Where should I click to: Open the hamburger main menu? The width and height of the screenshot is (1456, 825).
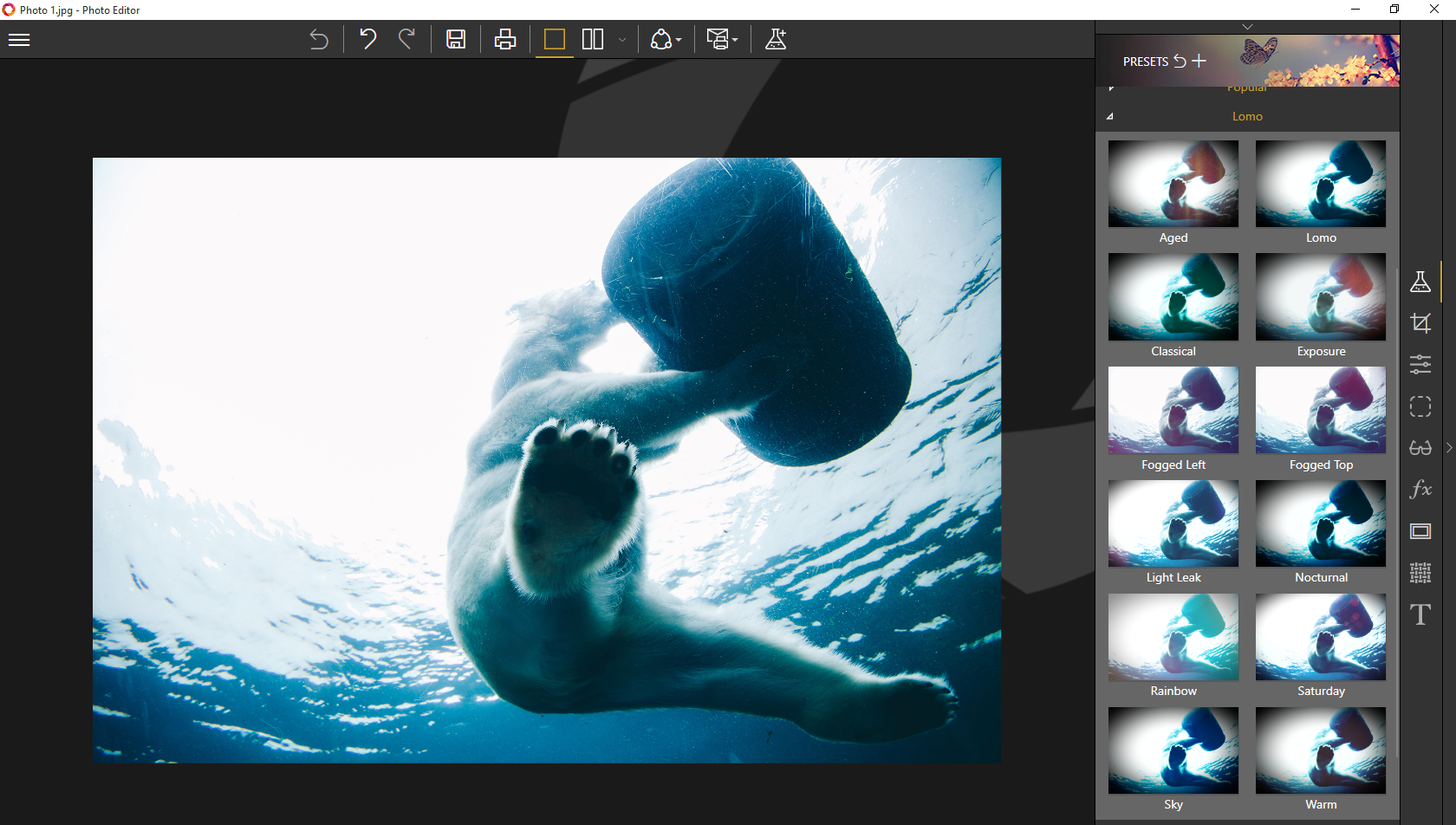(x=19, y=40)
